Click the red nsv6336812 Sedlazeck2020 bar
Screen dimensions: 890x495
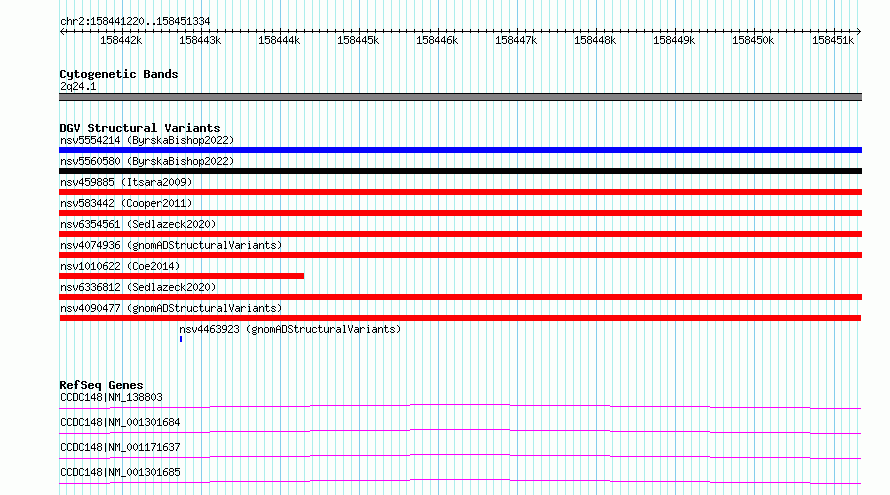tap(460, 297)
